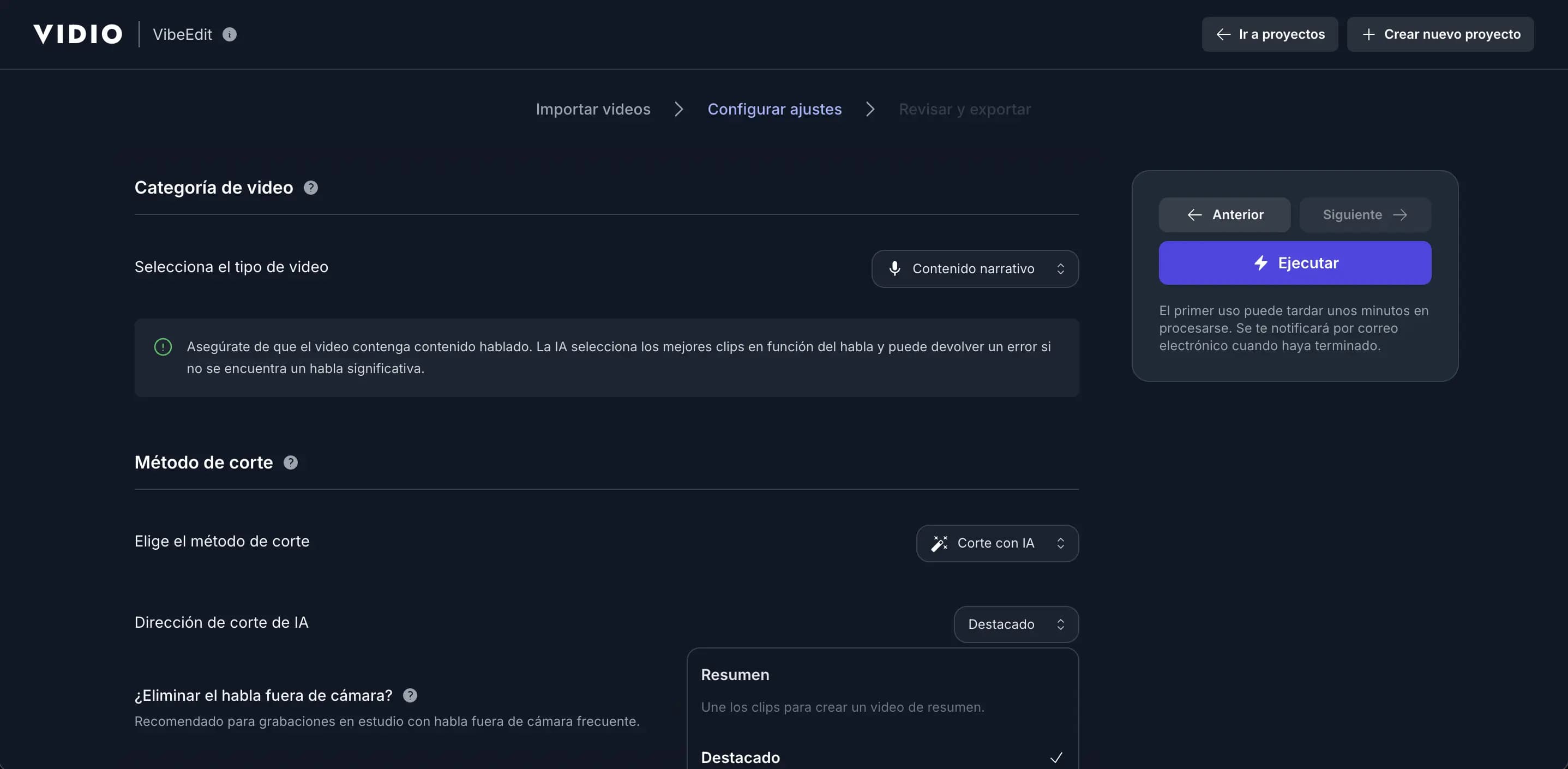The width and height of the screenshot is (1568, 769).
Task: Open the help icon beside Categoría de video
Action: click(310, 187)
